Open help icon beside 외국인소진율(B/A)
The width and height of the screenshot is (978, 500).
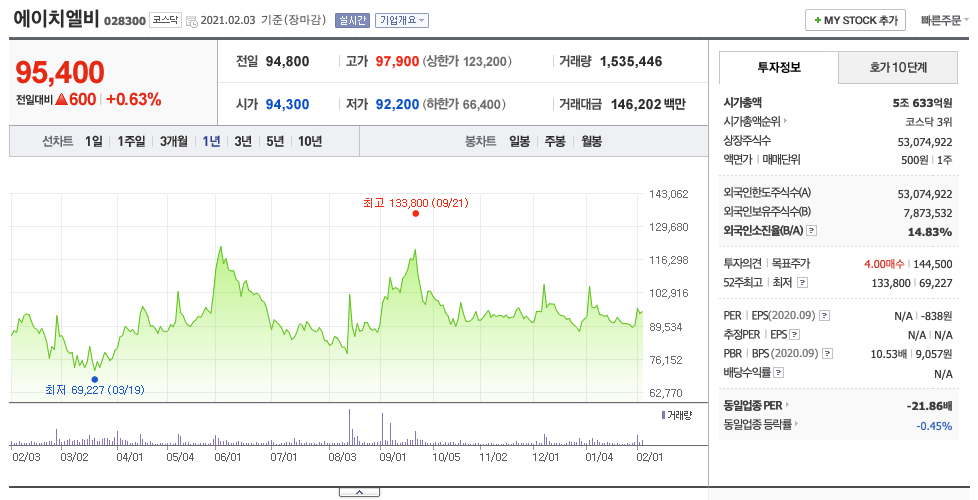pyautogui.click(x=811, y=231)
